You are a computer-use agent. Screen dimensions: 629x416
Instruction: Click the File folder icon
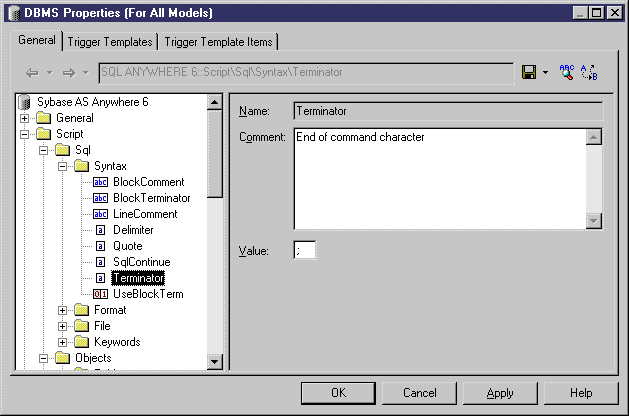tap(81, 326)
